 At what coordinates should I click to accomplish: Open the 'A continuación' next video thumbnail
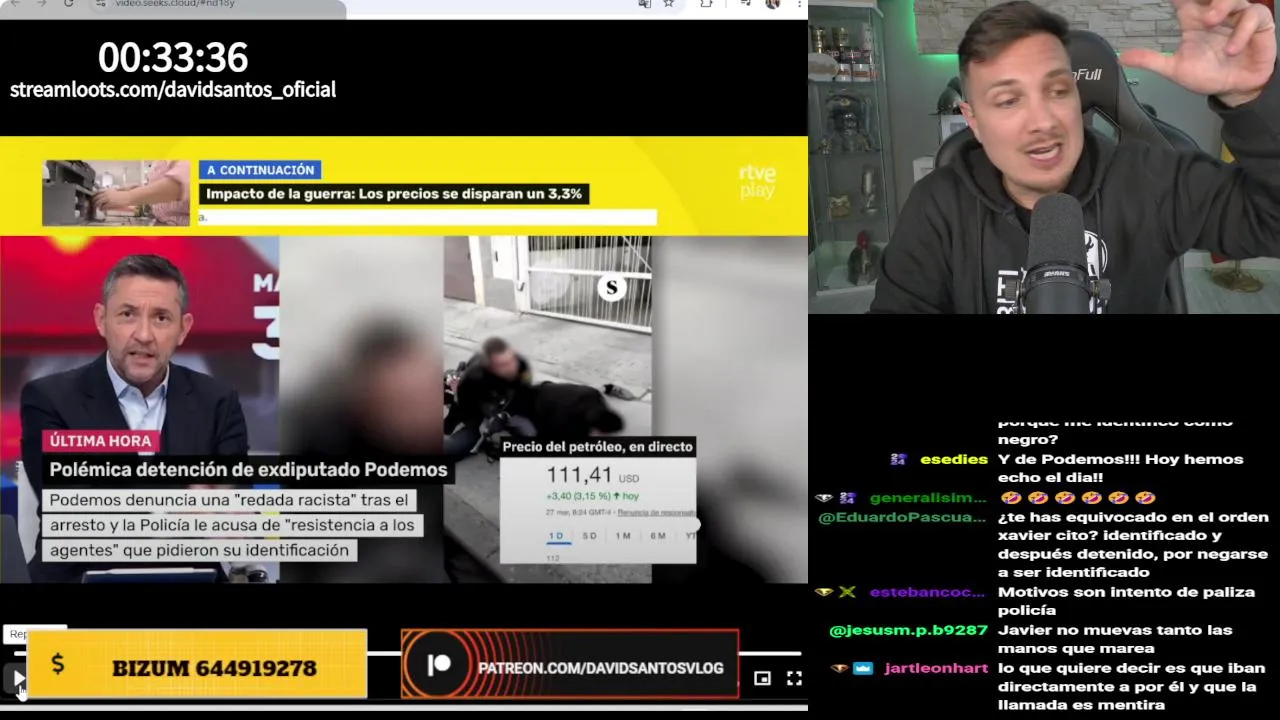(116, 193)
